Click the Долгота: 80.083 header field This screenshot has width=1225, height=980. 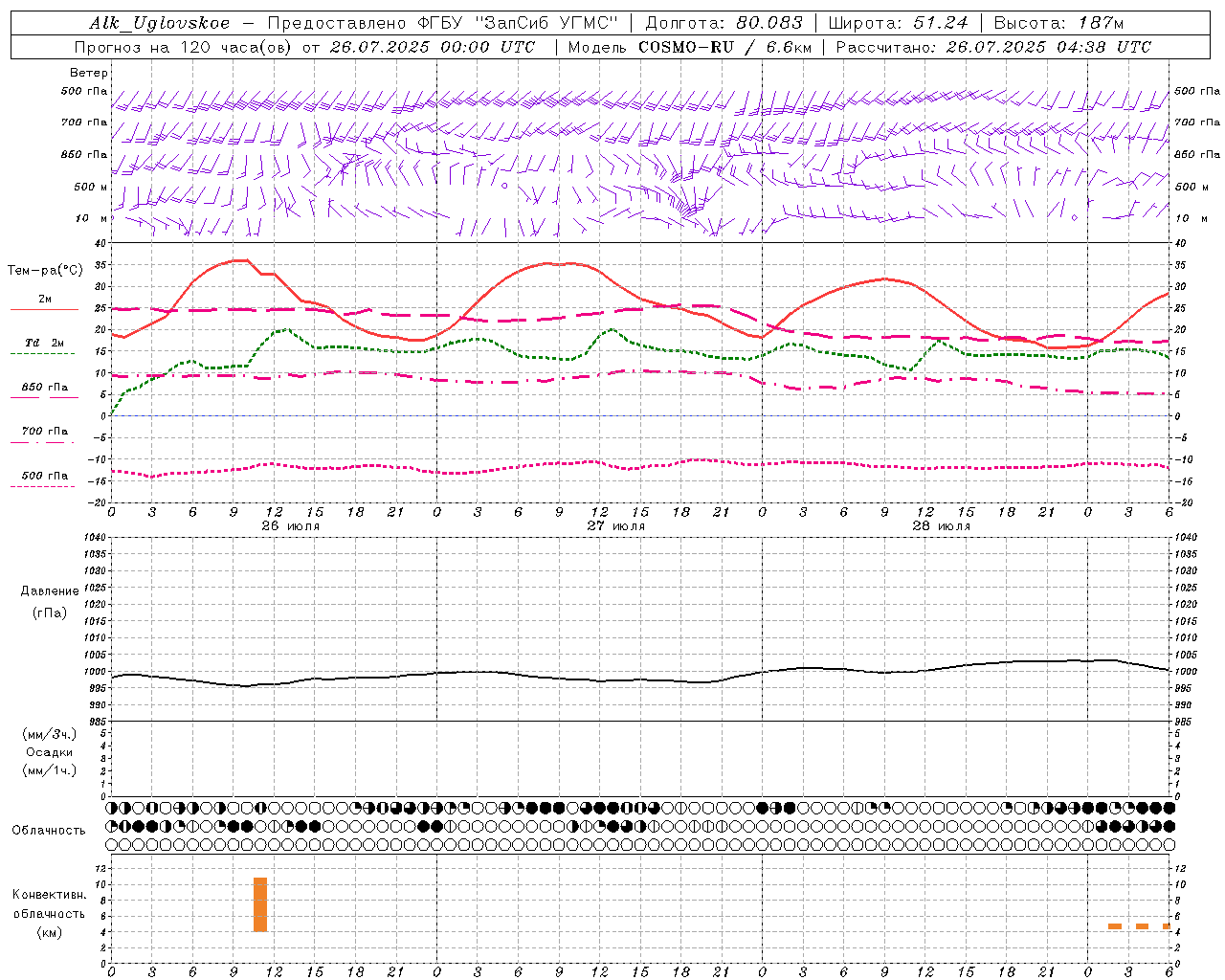(724, 23)
